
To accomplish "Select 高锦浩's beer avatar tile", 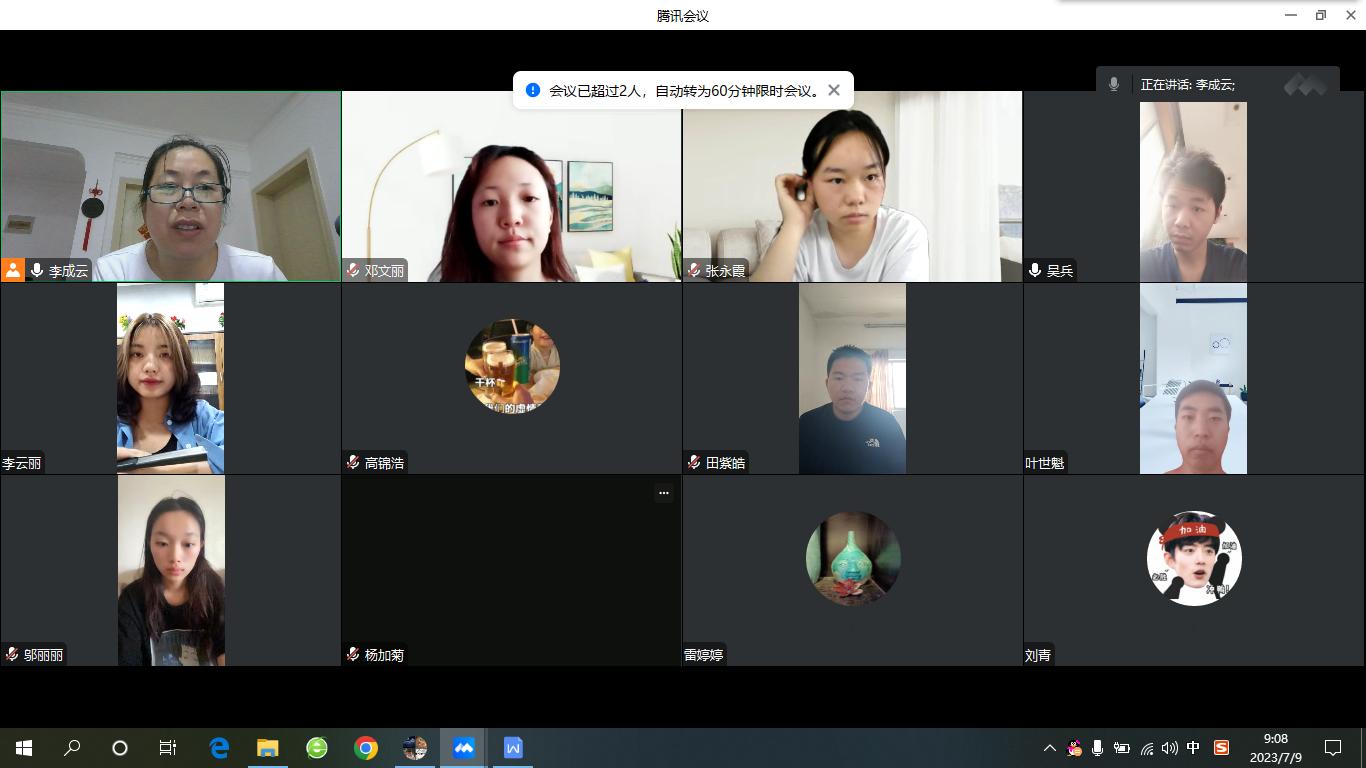I will coord(512,366).
